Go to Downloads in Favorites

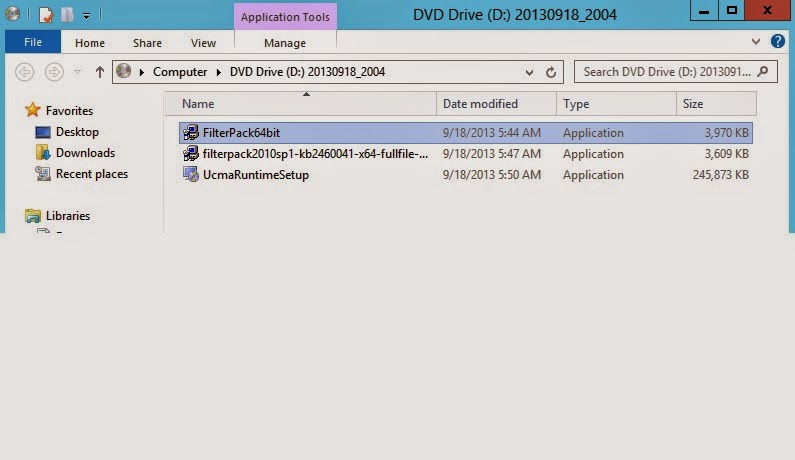(85, 153)
